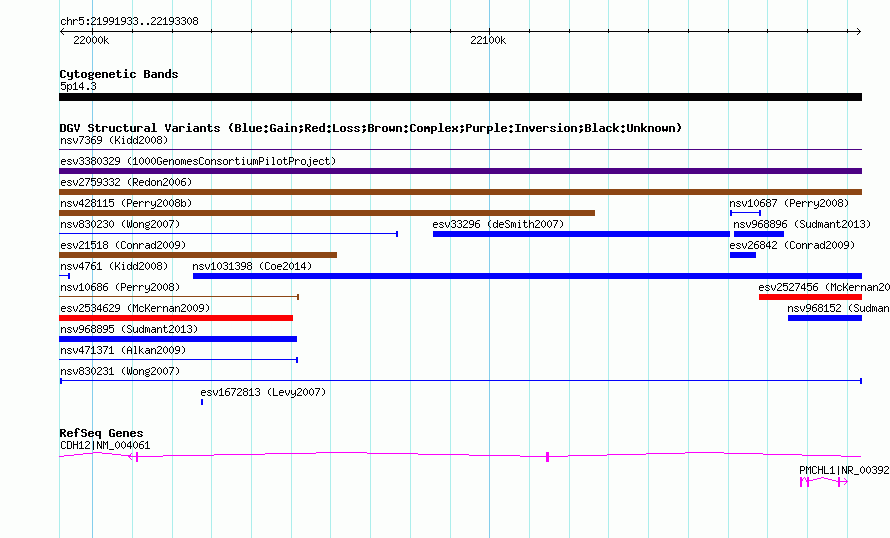The height and width of the screenshot is (538, 890).
Task: Click the chr5:21991933..22193308 coordinate label
Action: click(x=129, y=22)
